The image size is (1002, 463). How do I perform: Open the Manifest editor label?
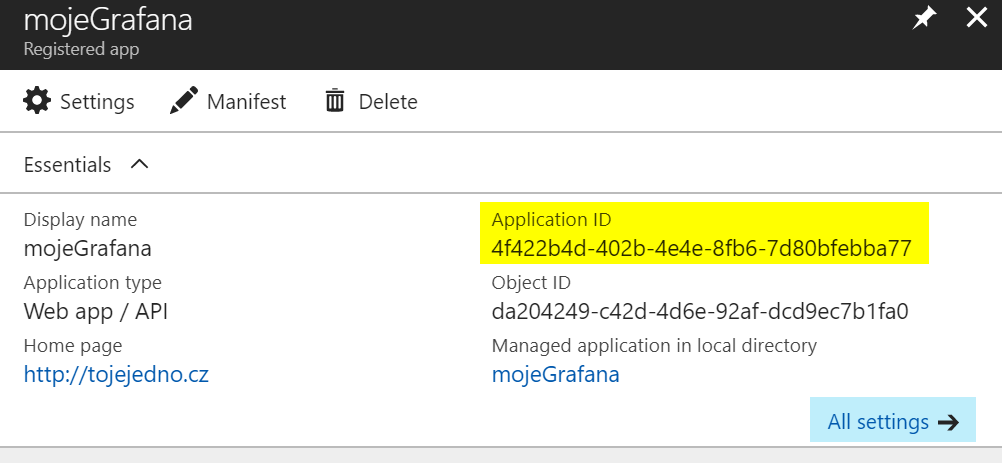click(x=247, y=102)
